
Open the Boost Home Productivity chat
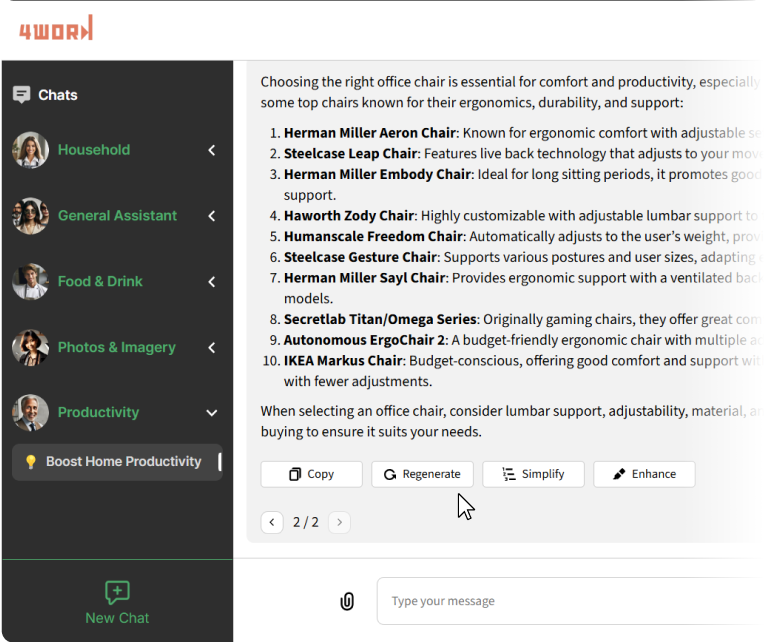[x=117, y=462]
